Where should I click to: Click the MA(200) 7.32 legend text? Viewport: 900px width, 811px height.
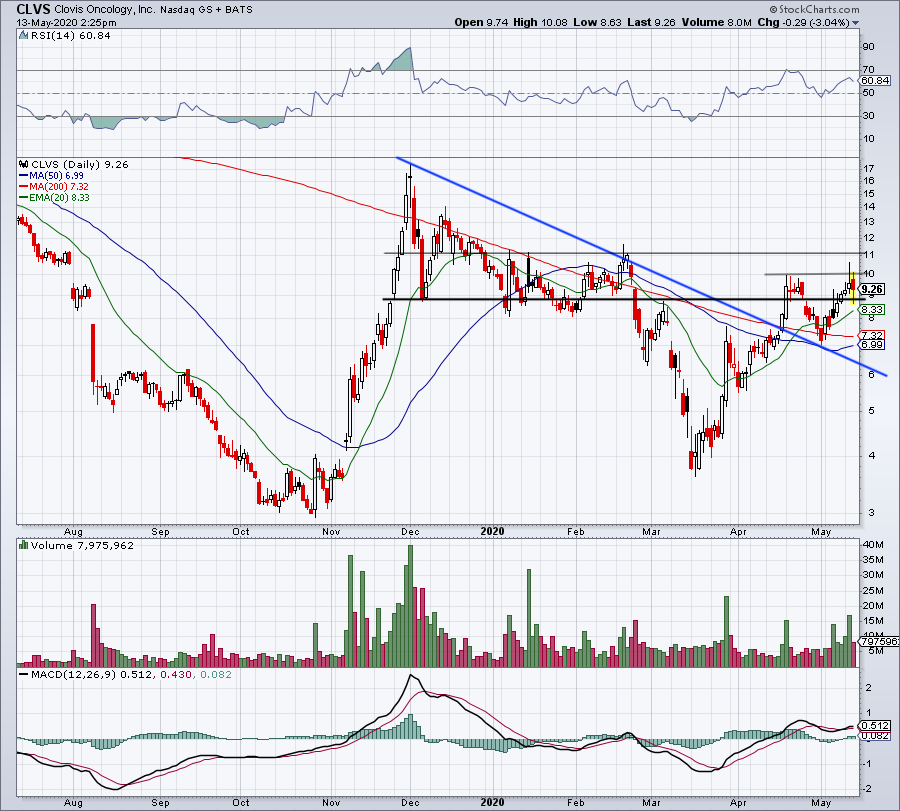(x=59, y=187)
